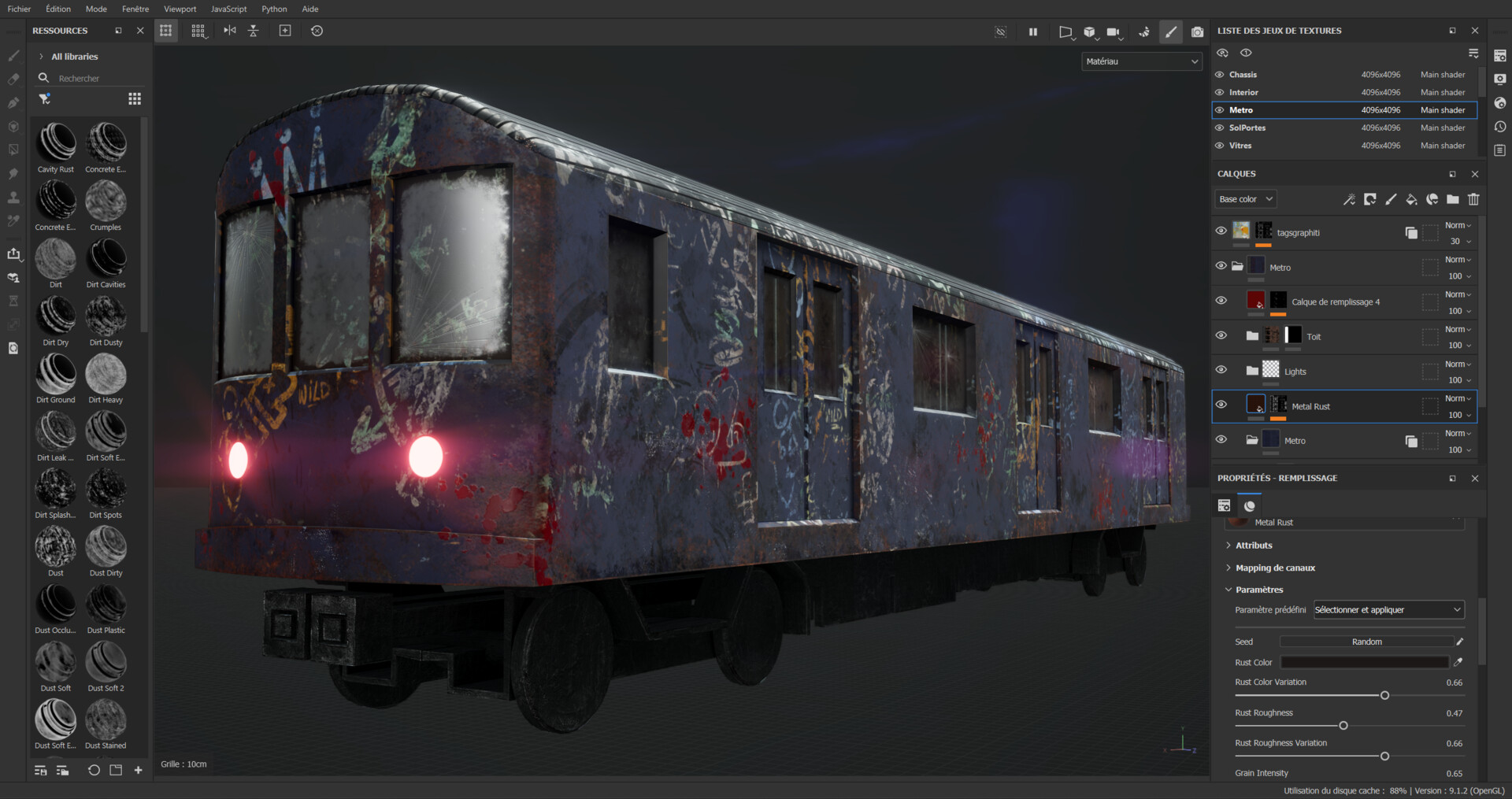Open the Python menu

click(274, 9)
